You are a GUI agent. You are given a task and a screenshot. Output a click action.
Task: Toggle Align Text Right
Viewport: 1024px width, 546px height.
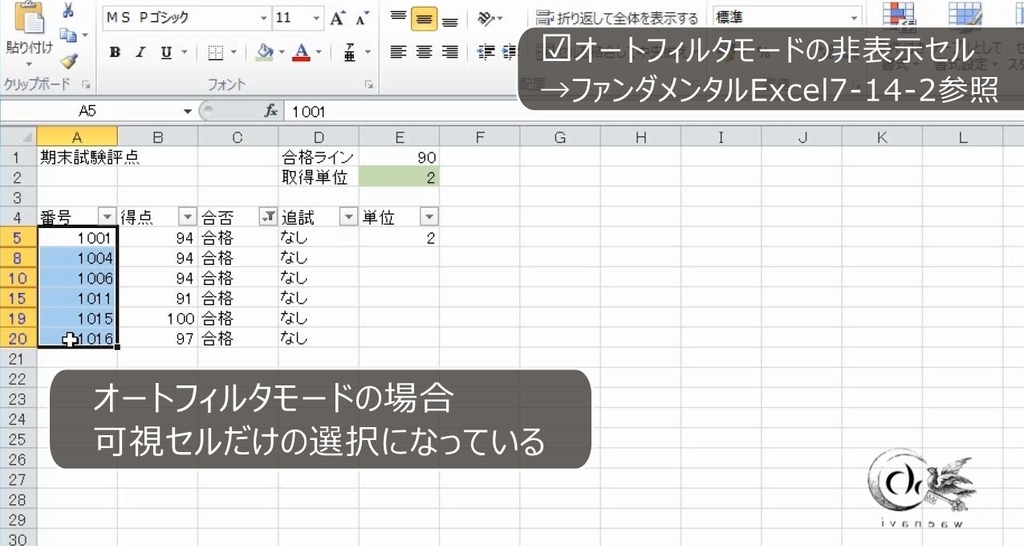[x=450, y=52]
